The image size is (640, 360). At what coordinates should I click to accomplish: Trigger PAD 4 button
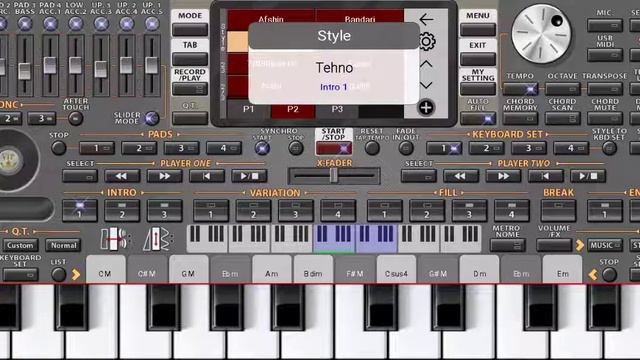[x=224, y=148]
